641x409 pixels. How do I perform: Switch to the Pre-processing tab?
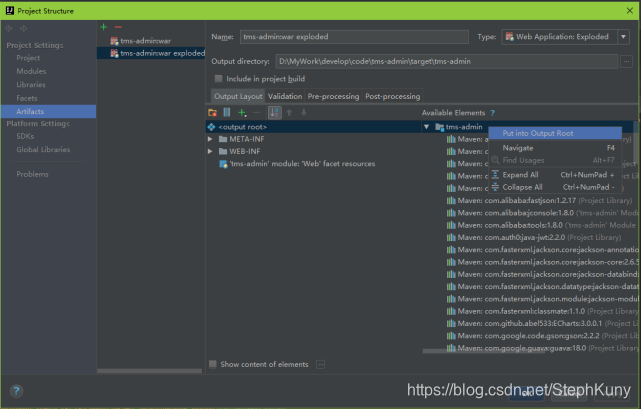[x=333, y=96]
